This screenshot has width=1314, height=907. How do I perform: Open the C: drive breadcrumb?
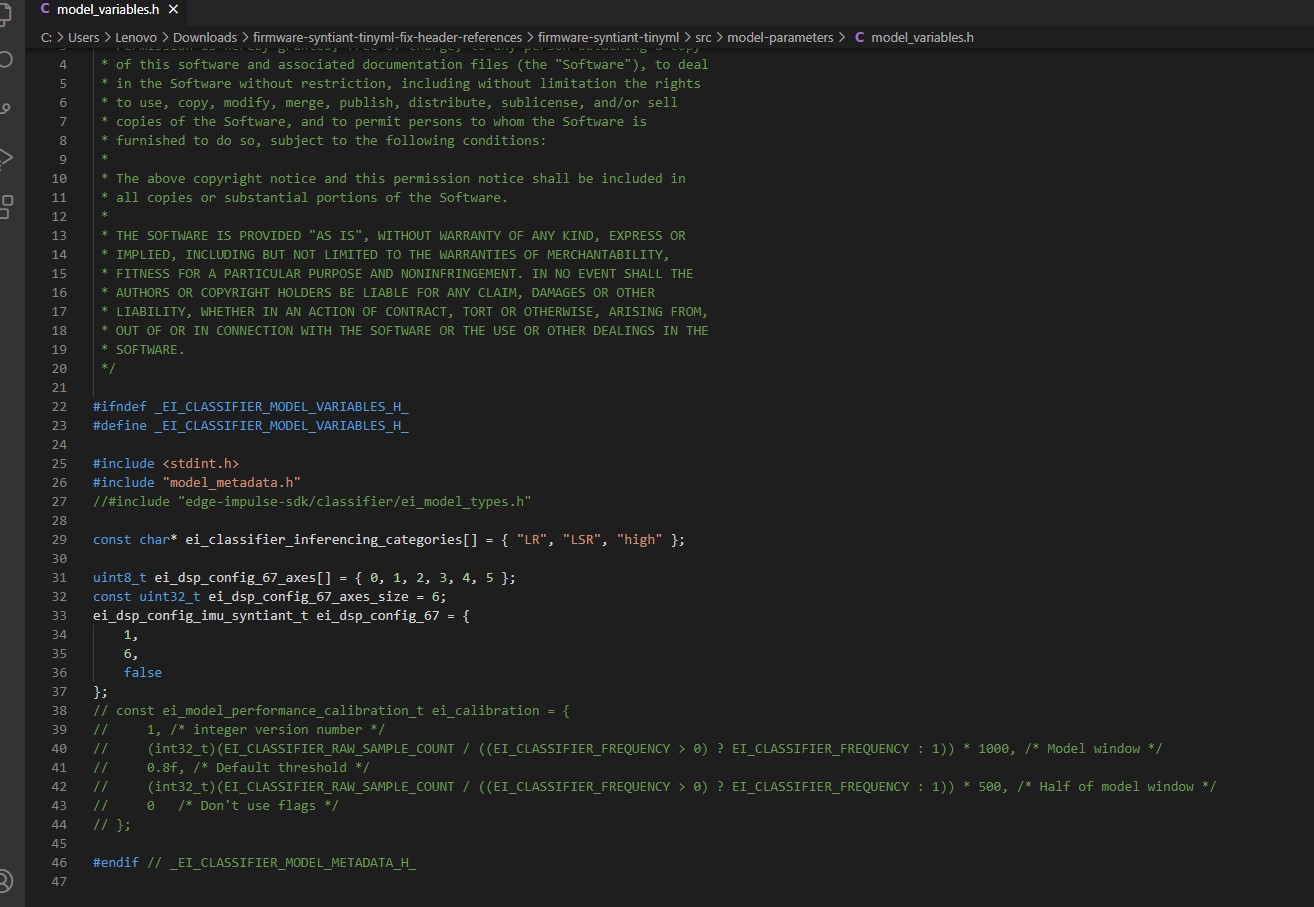click(x=47, y=37)
